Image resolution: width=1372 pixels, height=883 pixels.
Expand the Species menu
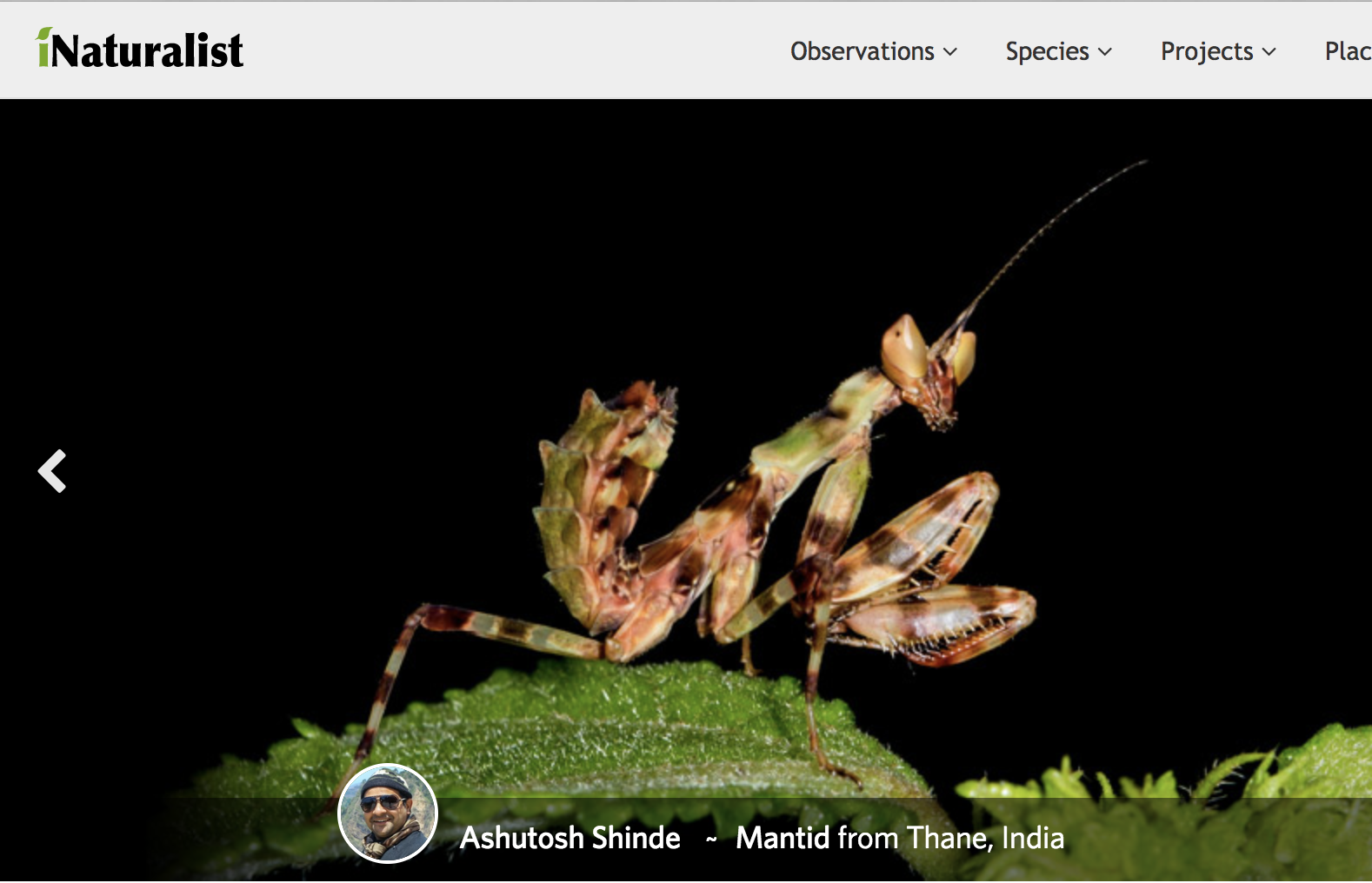[x=1059, y=51]
